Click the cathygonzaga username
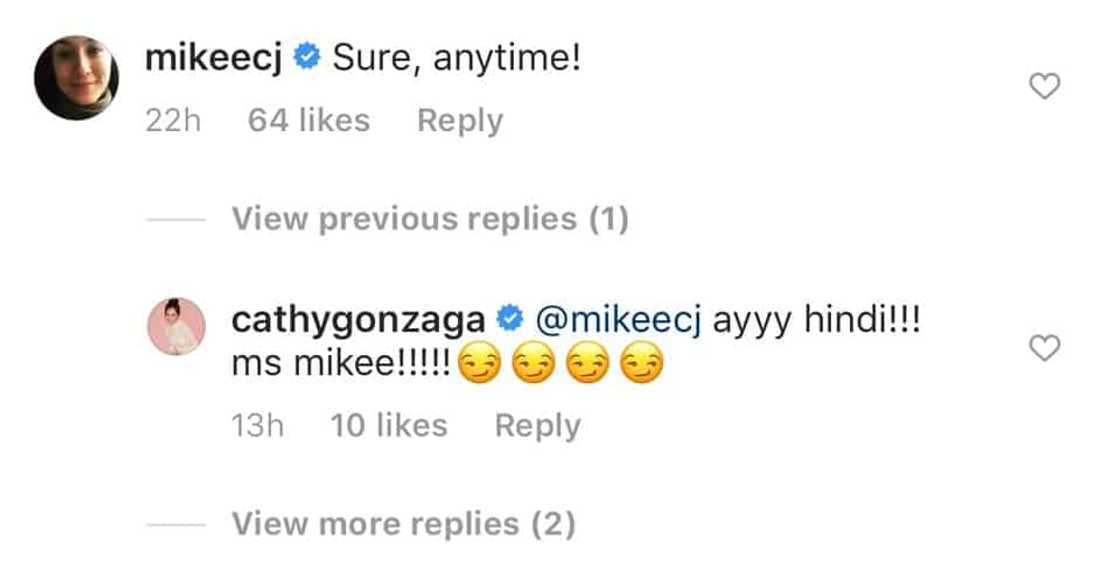1120x583 pixels. pyautogui.click(x=359, y=320)
